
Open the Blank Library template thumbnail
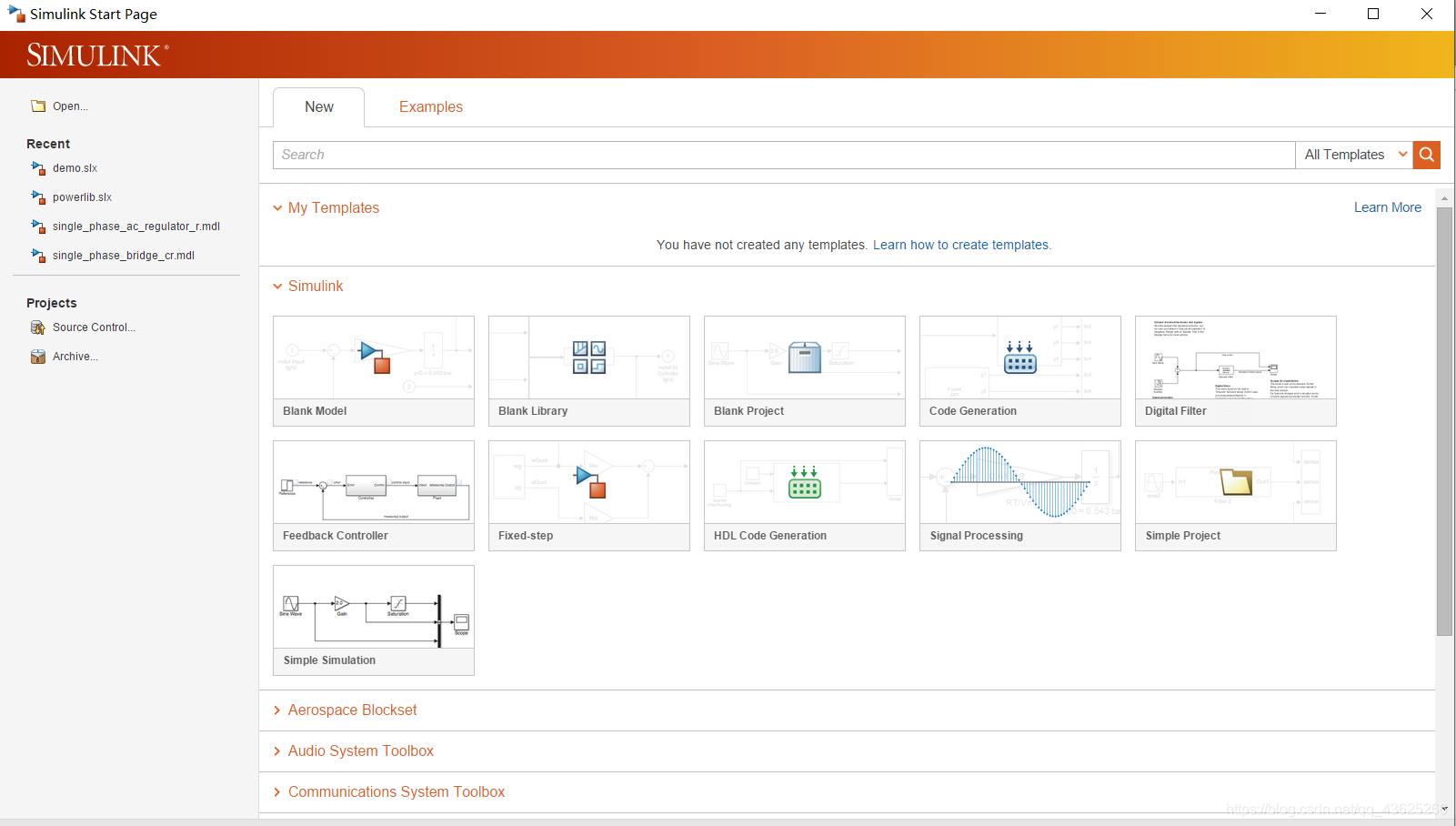[x=589, y=358]
